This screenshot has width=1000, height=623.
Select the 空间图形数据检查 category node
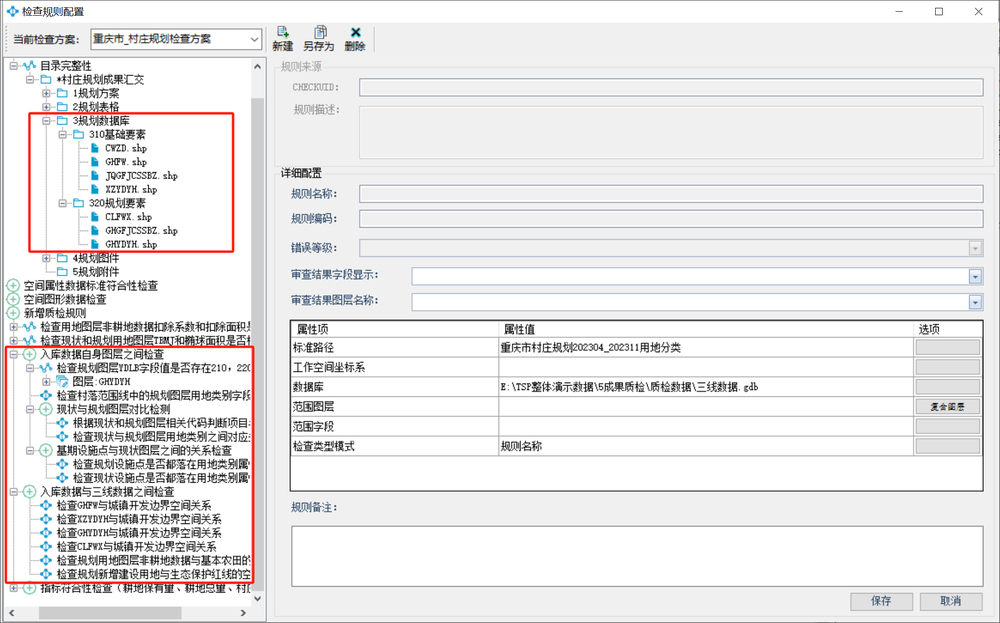click(x=64, y=299)
